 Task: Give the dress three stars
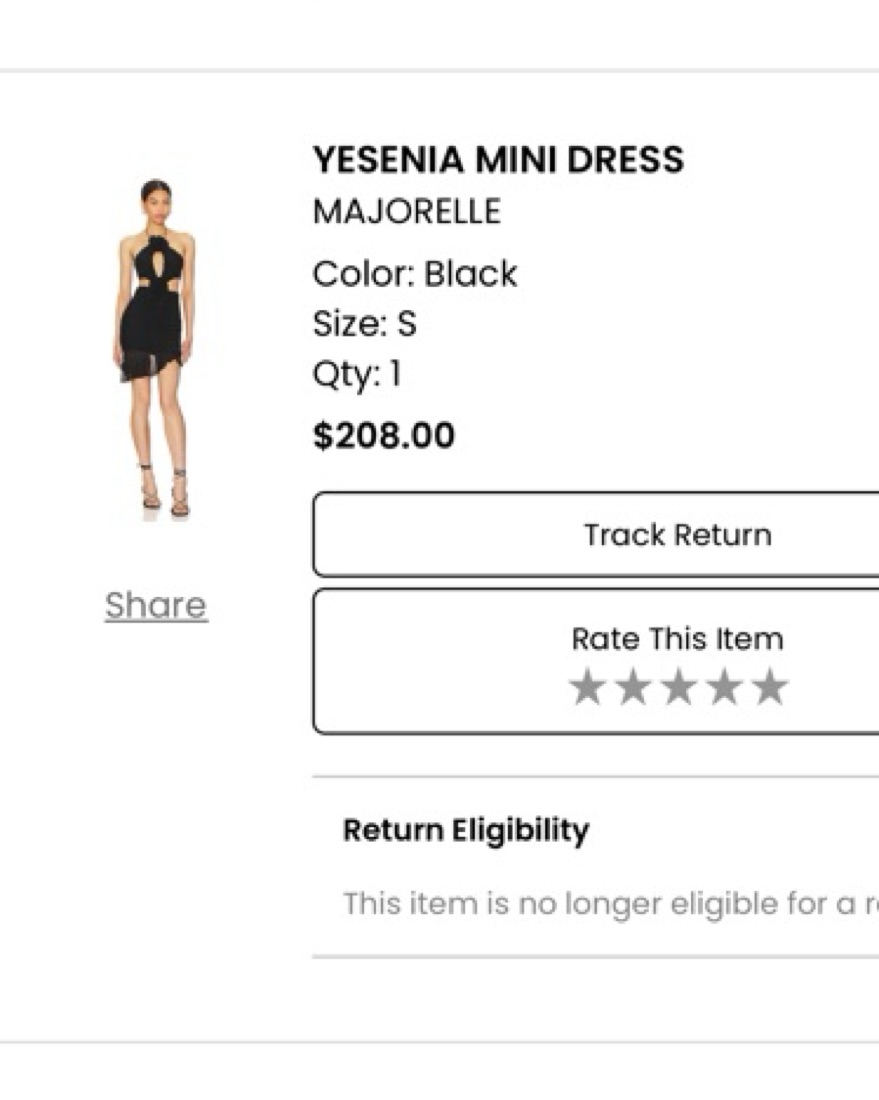tap(679, 688)
